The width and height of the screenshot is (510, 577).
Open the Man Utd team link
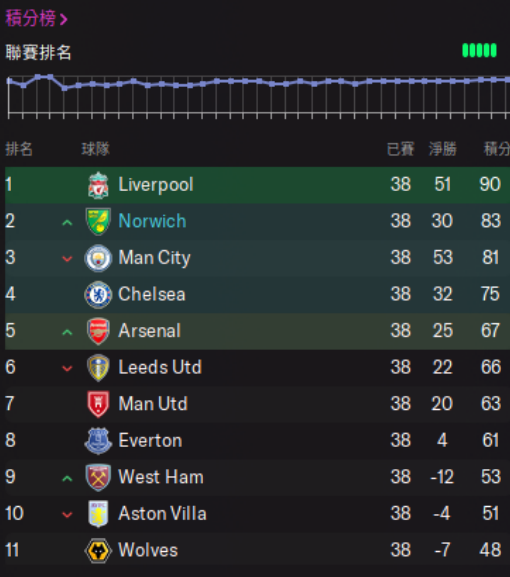click(153, 404)
